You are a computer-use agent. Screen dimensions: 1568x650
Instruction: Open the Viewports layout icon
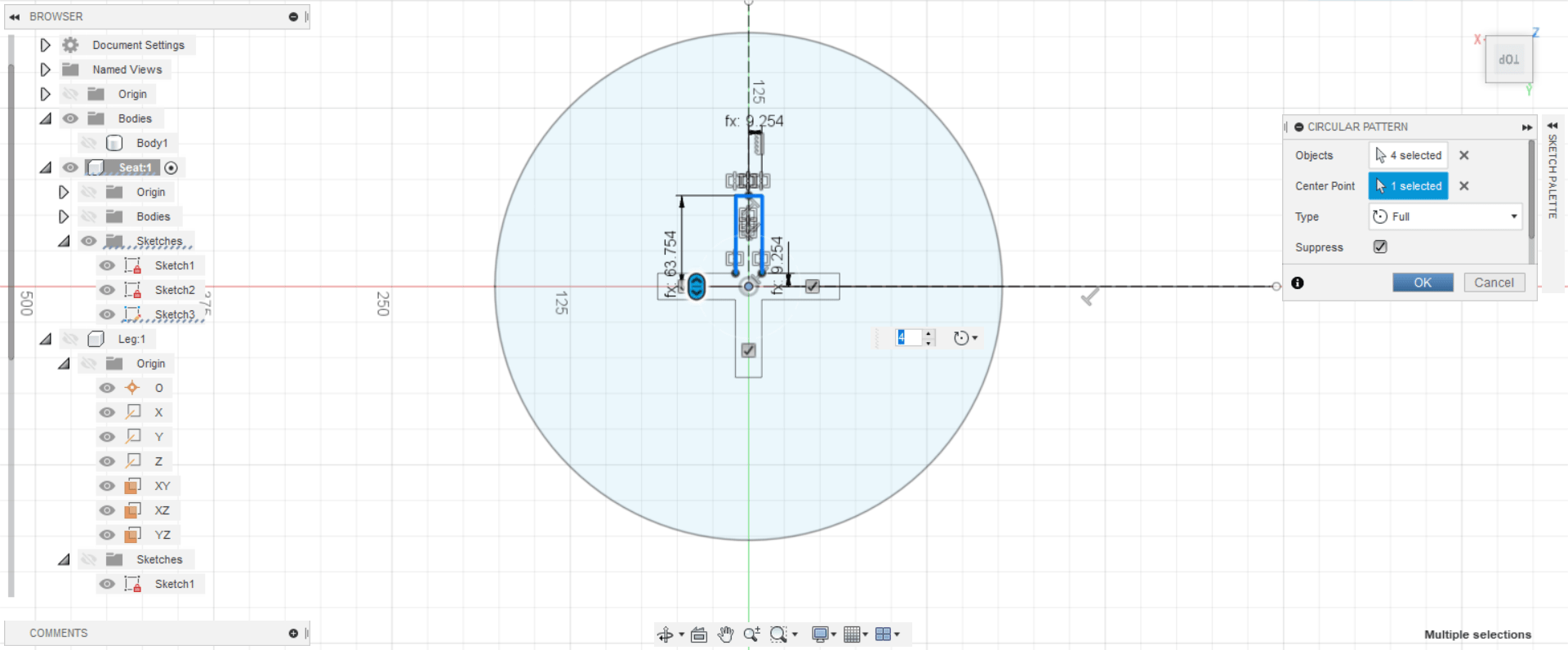coord(883,634)
